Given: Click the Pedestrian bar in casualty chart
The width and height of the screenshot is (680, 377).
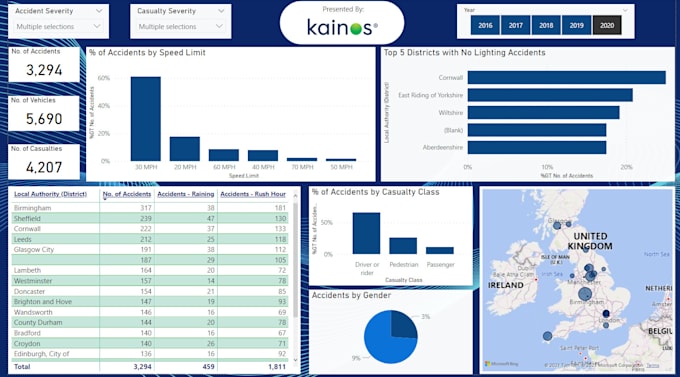Looking at the screenshot, I should coord(403,246).
